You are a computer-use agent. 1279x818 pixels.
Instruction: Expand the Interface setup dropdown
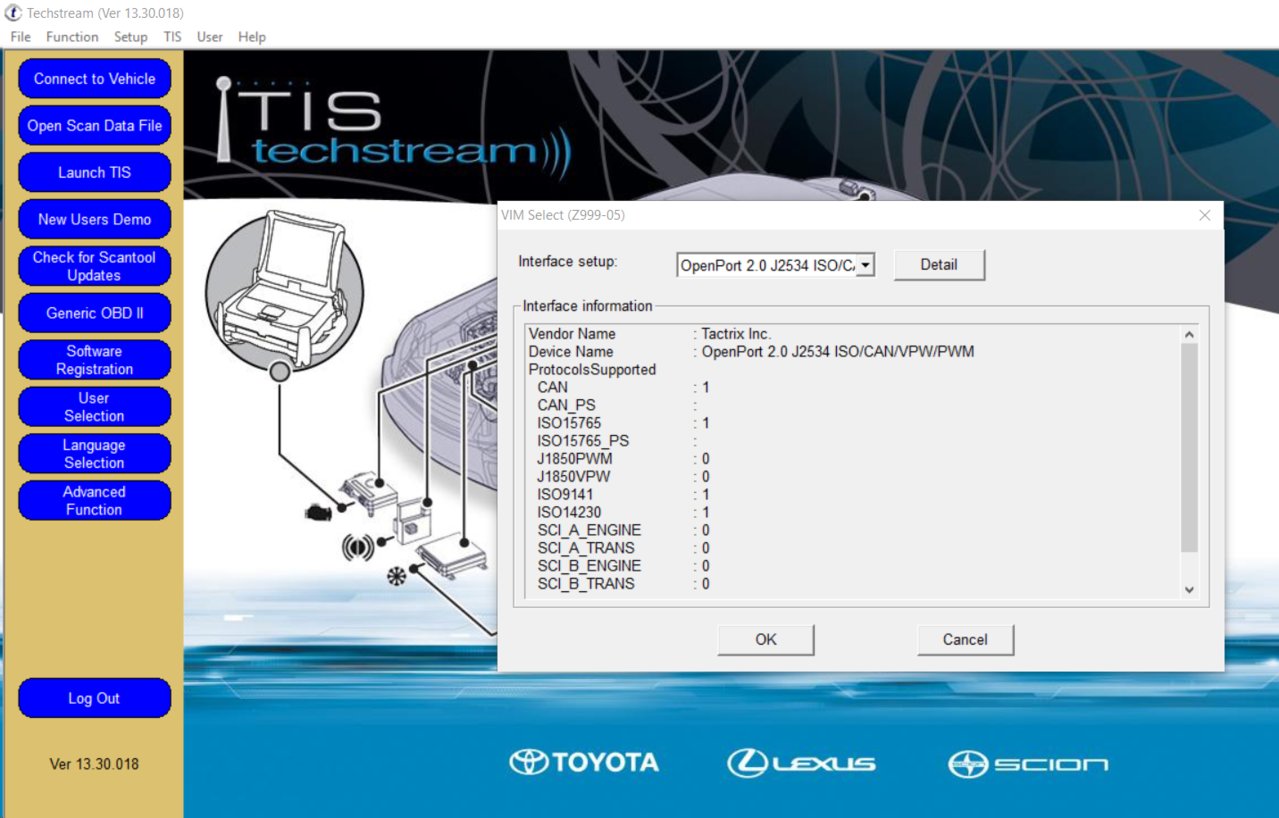click(866, 265)
